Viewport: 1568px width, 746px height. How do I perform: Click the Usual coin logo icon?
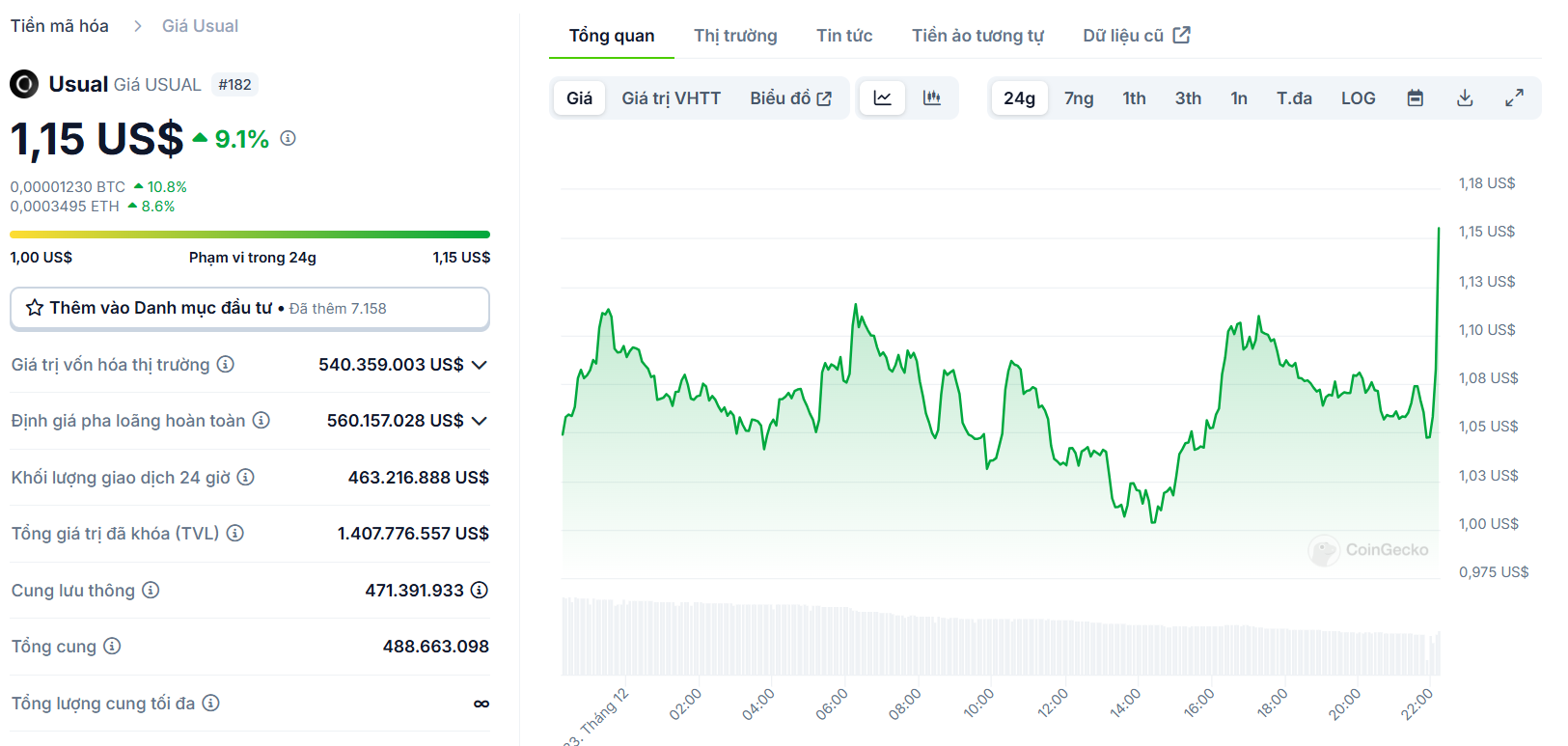coord(24,85)
